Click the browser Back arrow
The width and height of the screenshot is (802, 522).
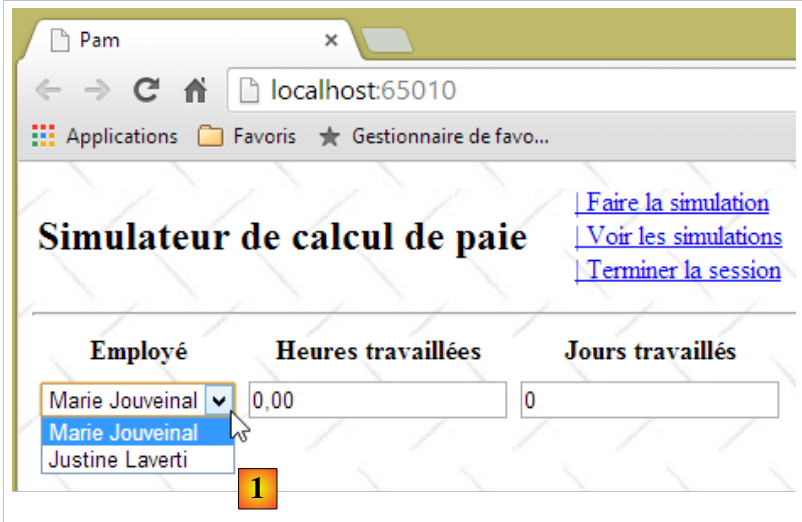click(47, 91)
